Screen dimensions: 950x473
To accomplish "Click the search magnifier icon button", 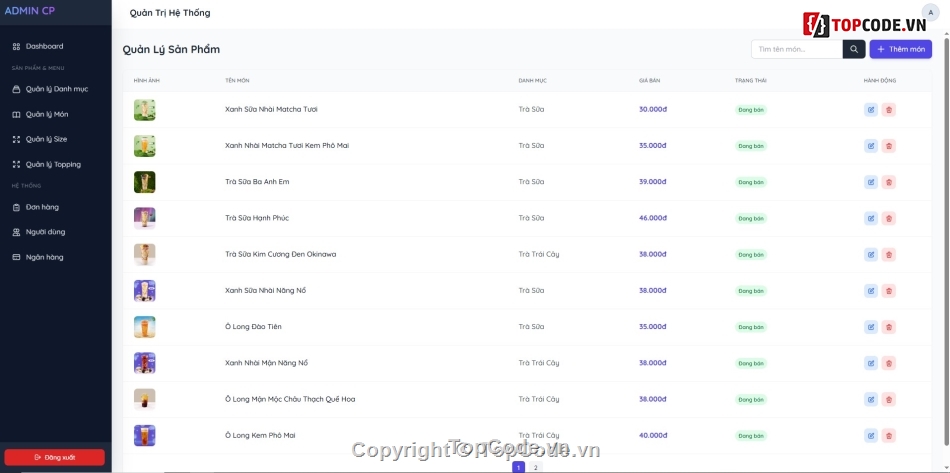I will (854, 49).
